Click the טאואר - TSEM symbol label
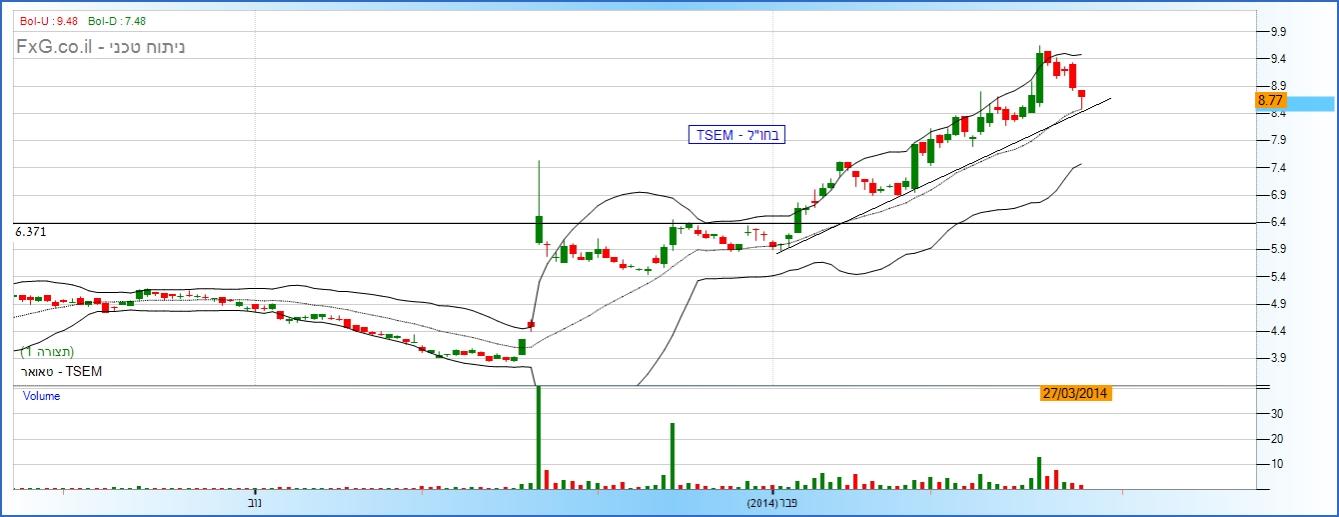 [x=61, y=371]
